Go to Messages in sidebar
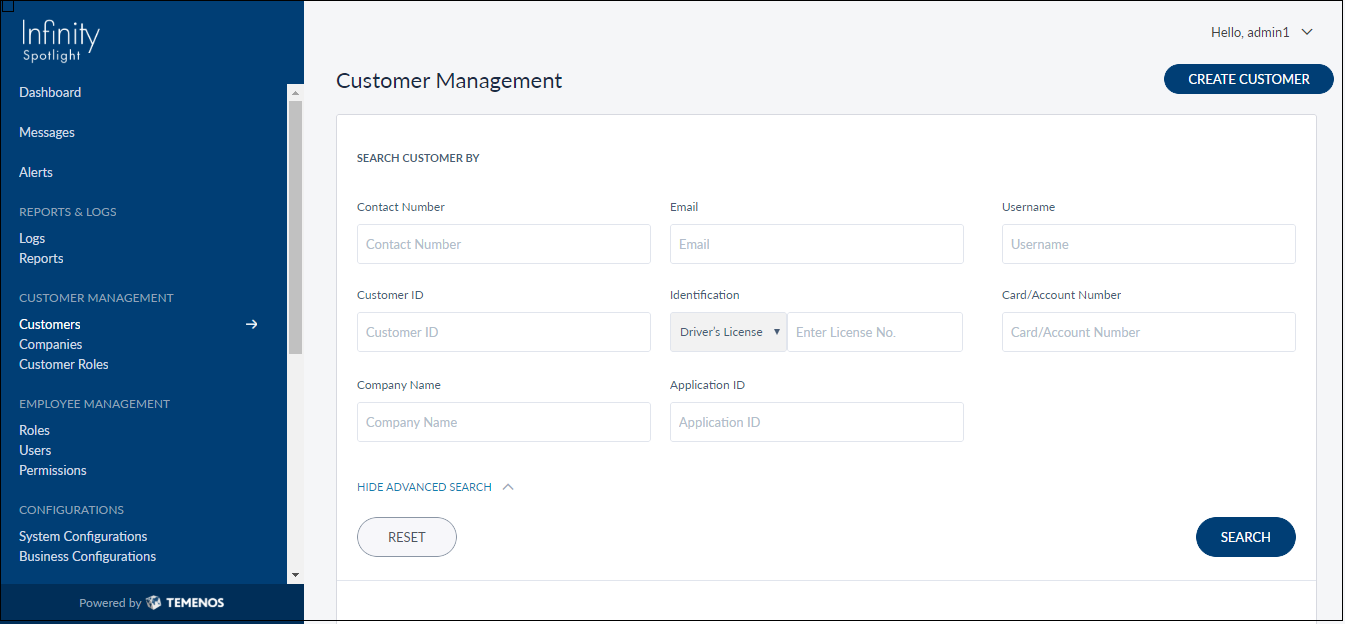 47,132
